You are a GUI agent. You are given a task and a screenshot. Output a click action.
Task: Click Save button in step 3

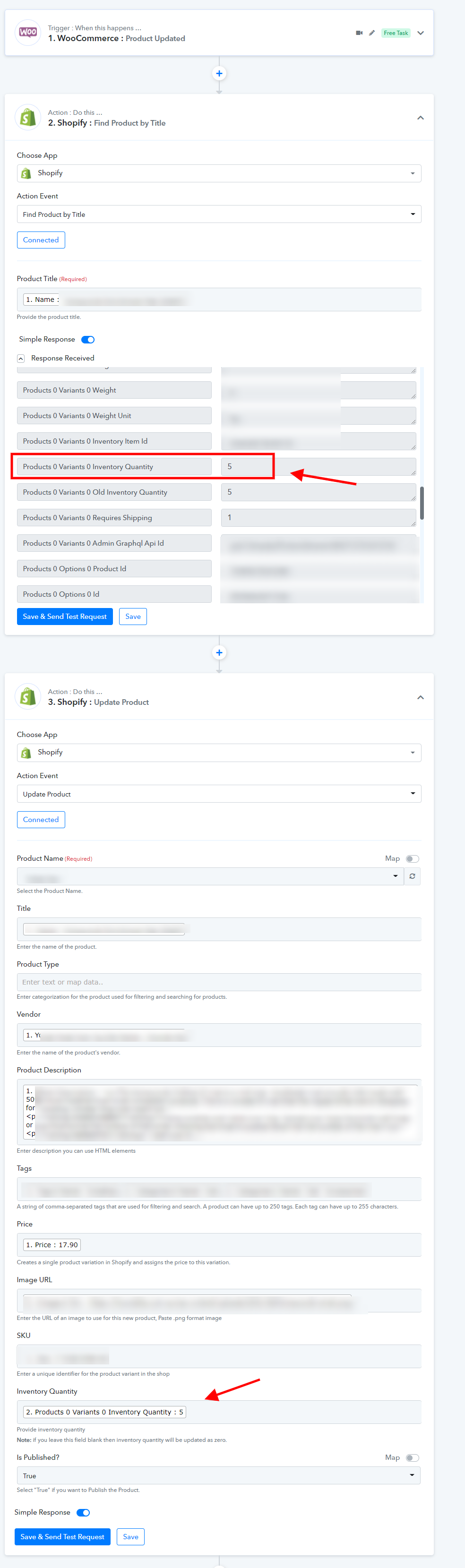(x=130, y=1537)
